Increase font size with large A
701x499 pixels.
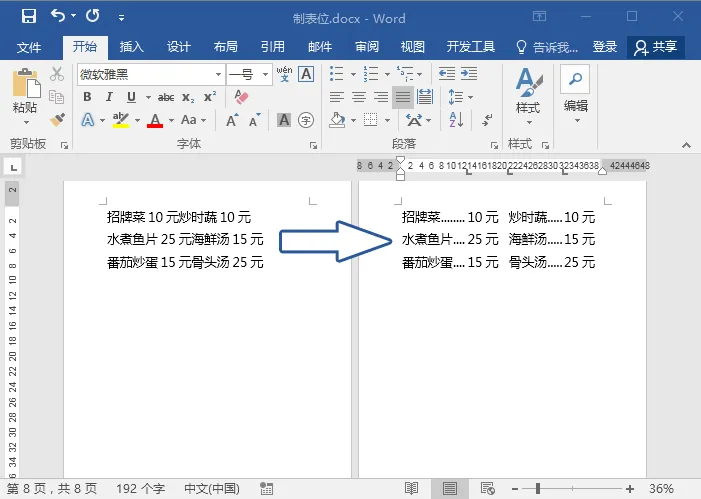(x=232, y=120)
